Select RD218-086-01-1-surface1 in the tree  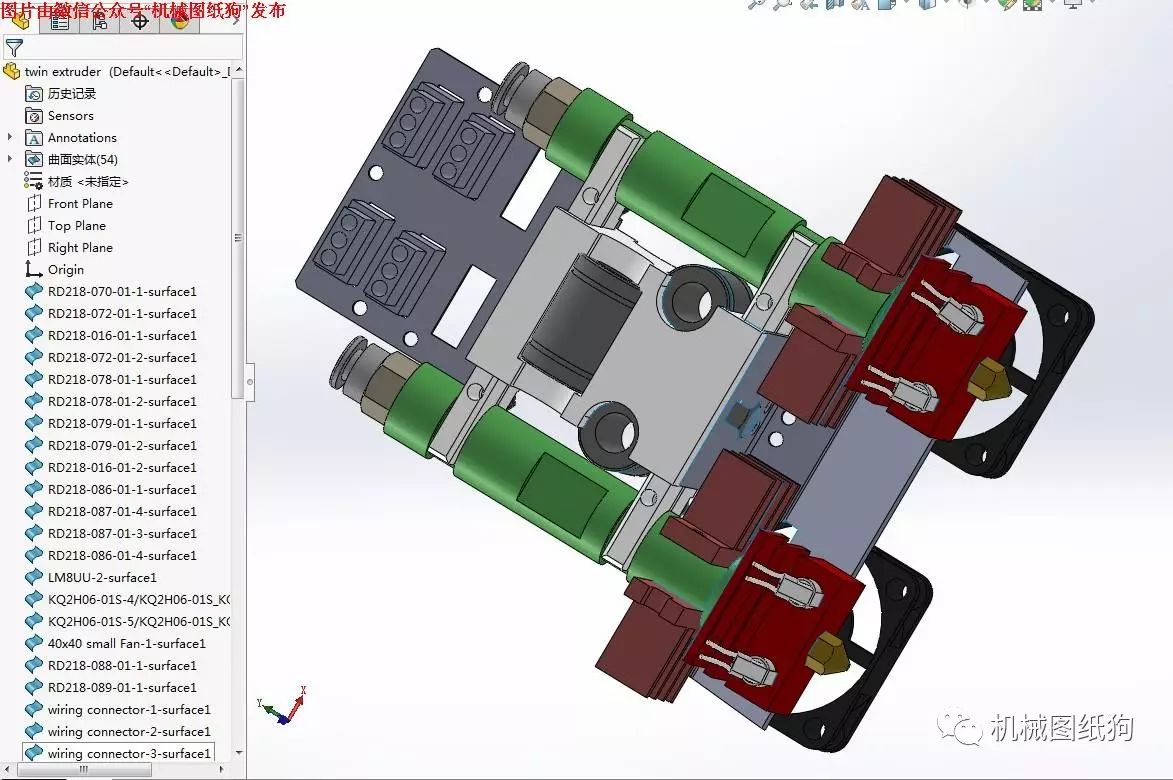122,490
